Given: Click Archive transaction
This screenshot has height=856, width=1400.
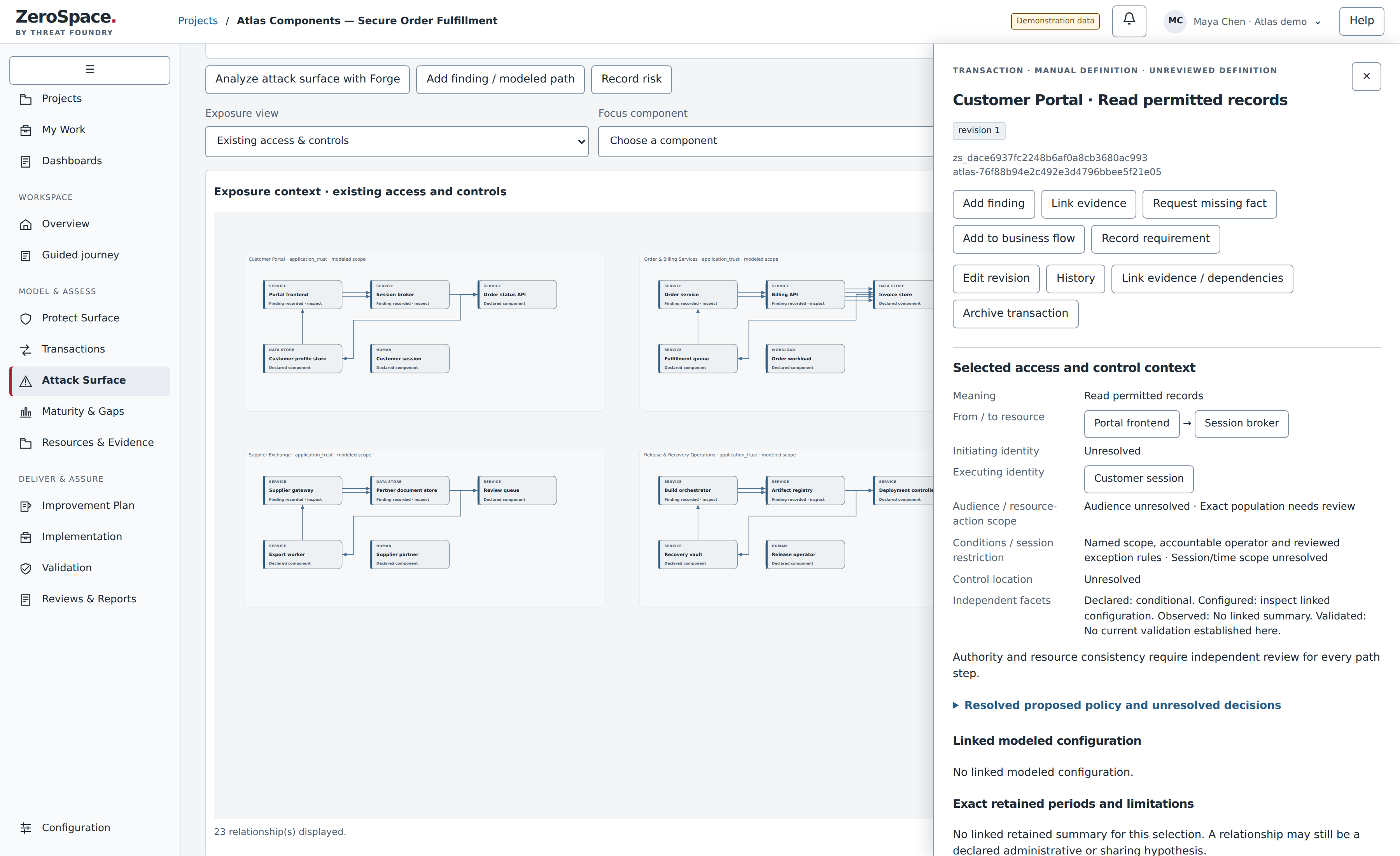Looking at the screenshot, I should [x=1015, y=314].
